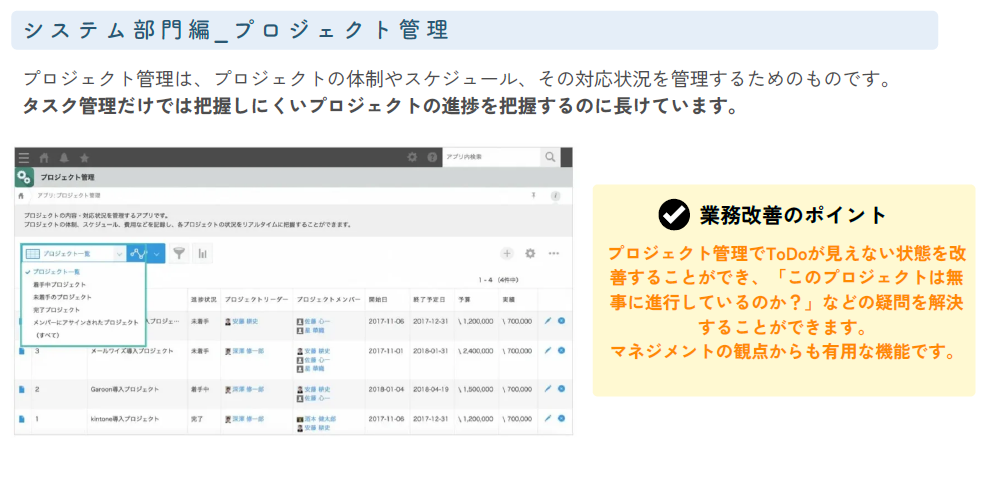Open details icon of record number 2
The width and height of the screenshot is (985, 497).
pos(21,390)
